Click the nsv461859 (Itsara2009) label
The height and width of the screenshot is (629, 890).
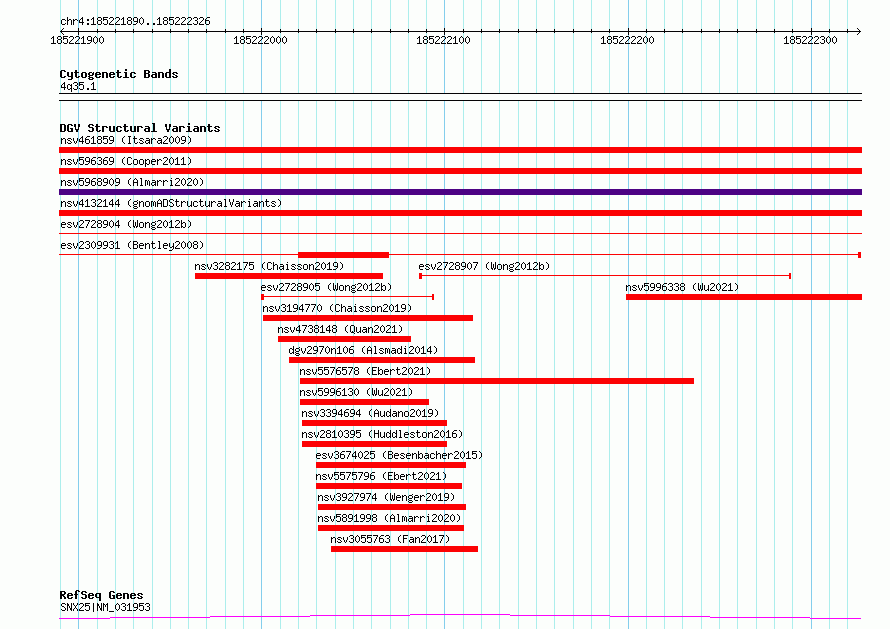(126, 140)
